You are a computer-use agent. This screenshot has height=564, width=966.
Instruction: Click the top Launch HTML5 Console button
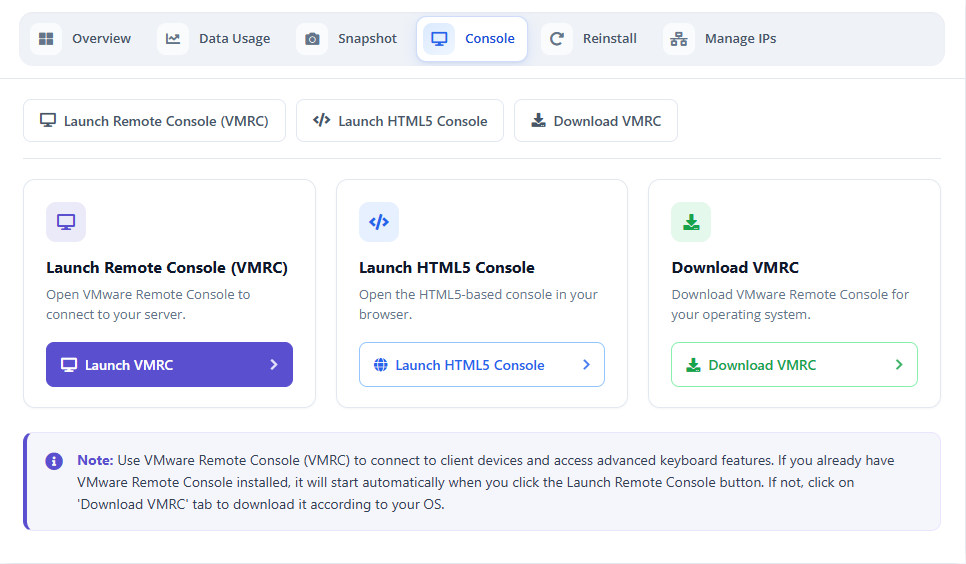[400, 121]
